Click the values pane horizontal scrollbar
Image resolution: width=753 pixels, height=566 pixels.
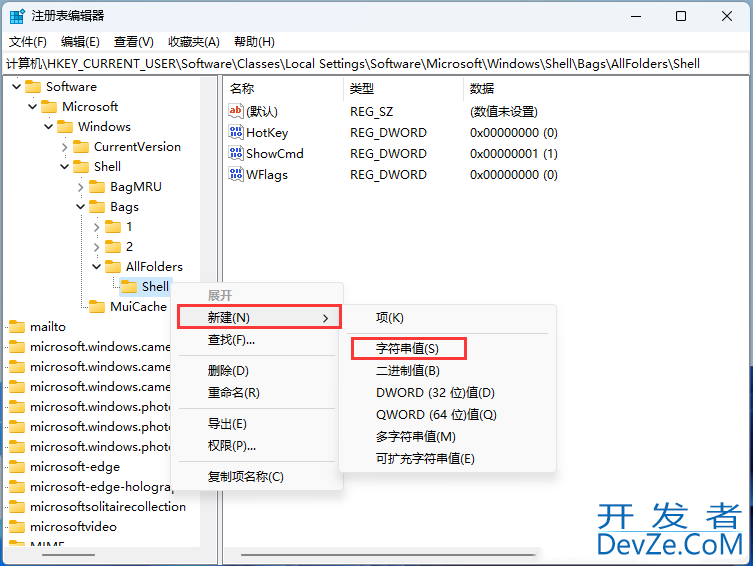pyautogui.click(x=388, y=555)
